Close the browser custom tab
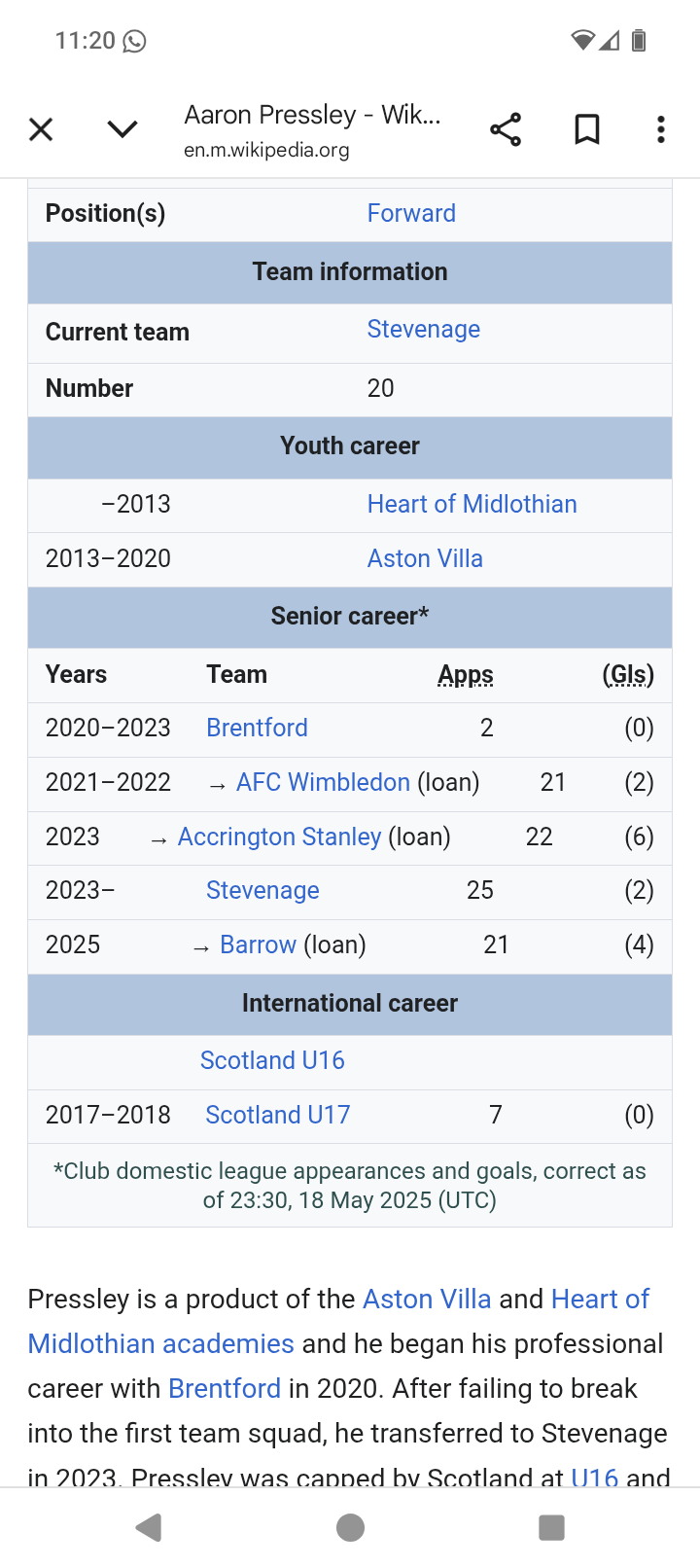This screenshot has width=700, height=1568. pos(41,129)
